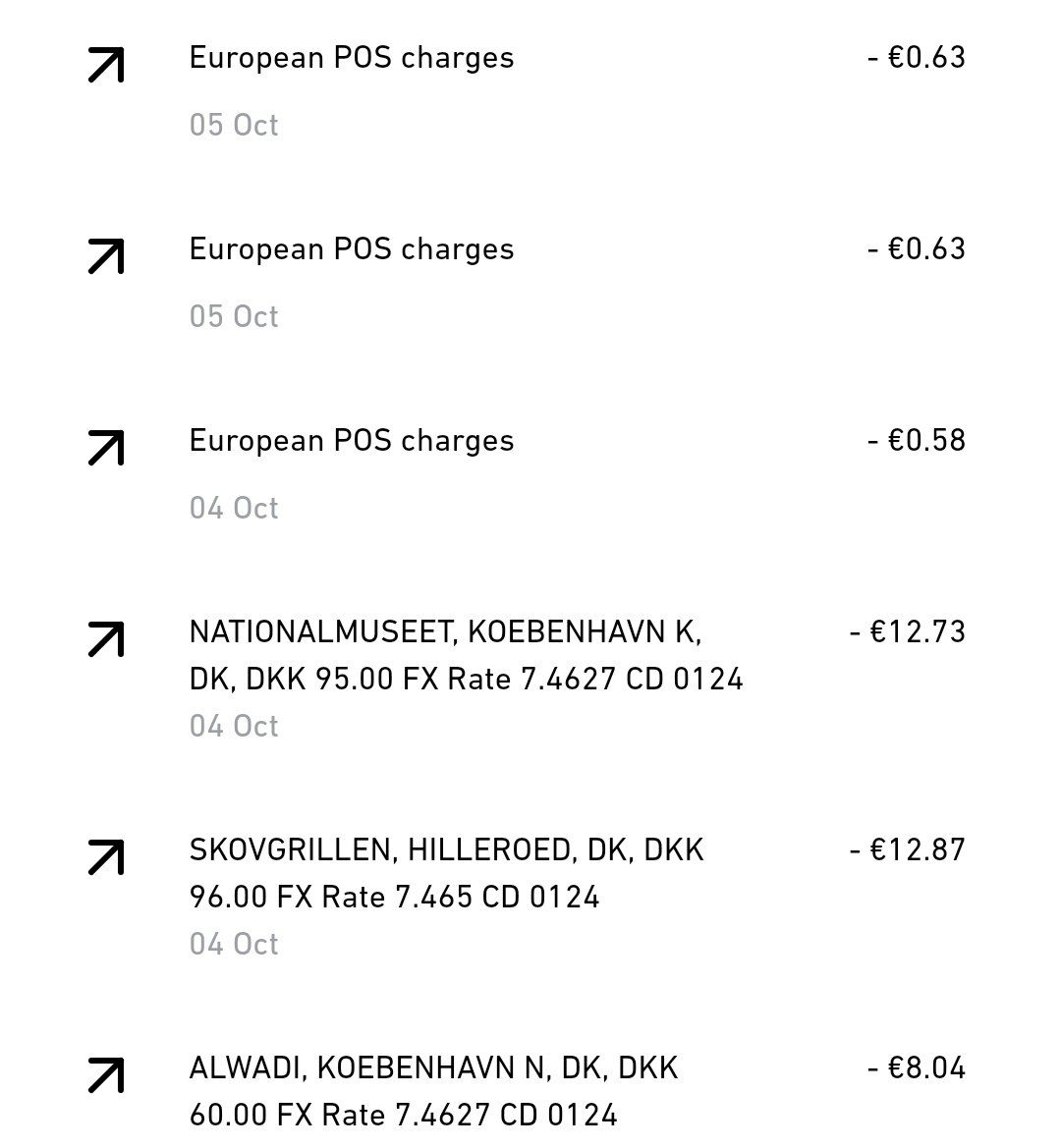The width and height of the screenshot is (1061, 1148).
Task: Open the topmost European POS charges entry
Action: (x=351, y=58)
